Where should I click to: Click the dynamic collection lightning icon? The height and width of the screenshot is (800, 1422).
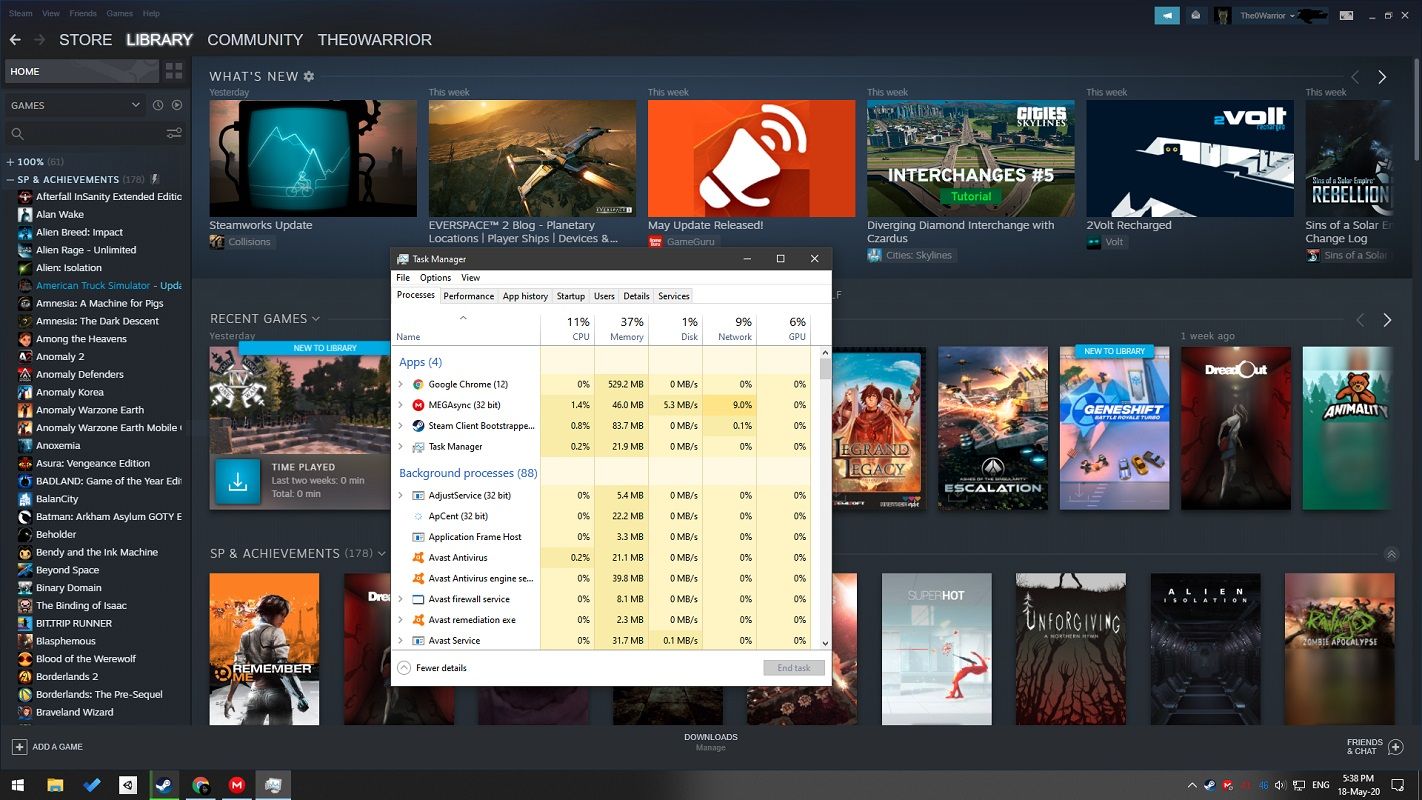pyautogui.click(x=155, y=179)
